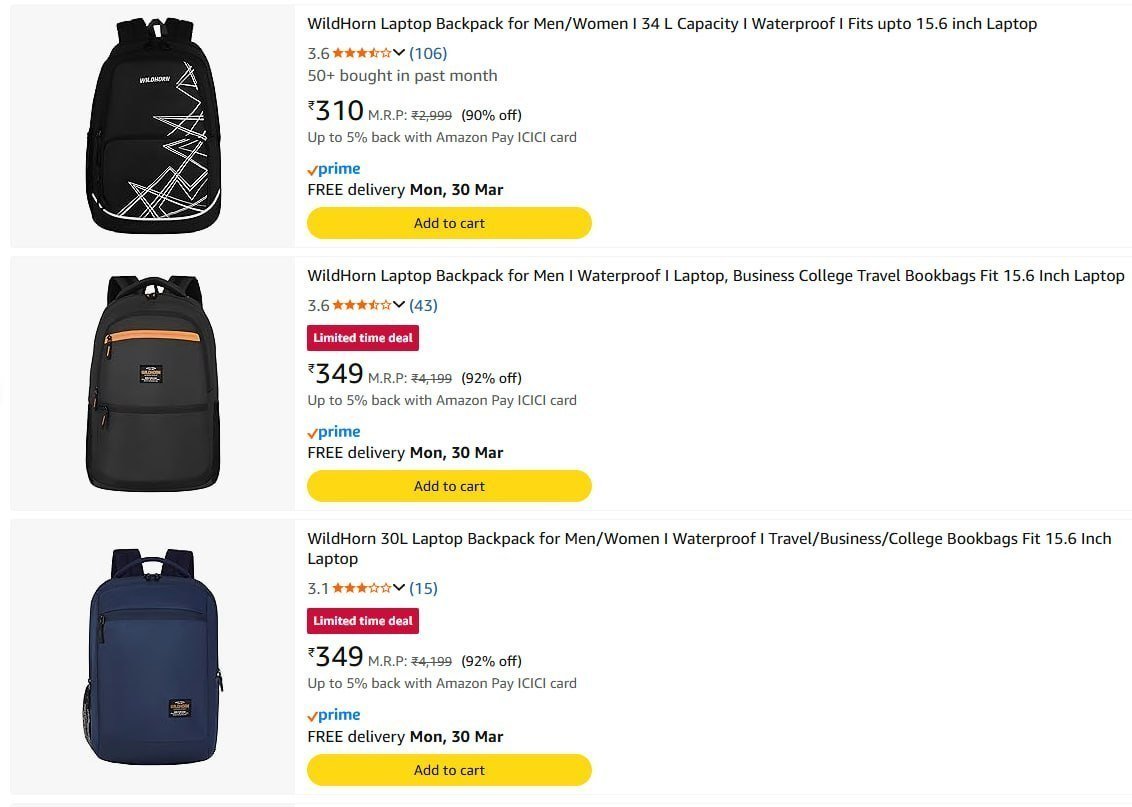Open the rating breakdown chevron on the second listing
1132x807 pixels.
[x=397, y=305]
